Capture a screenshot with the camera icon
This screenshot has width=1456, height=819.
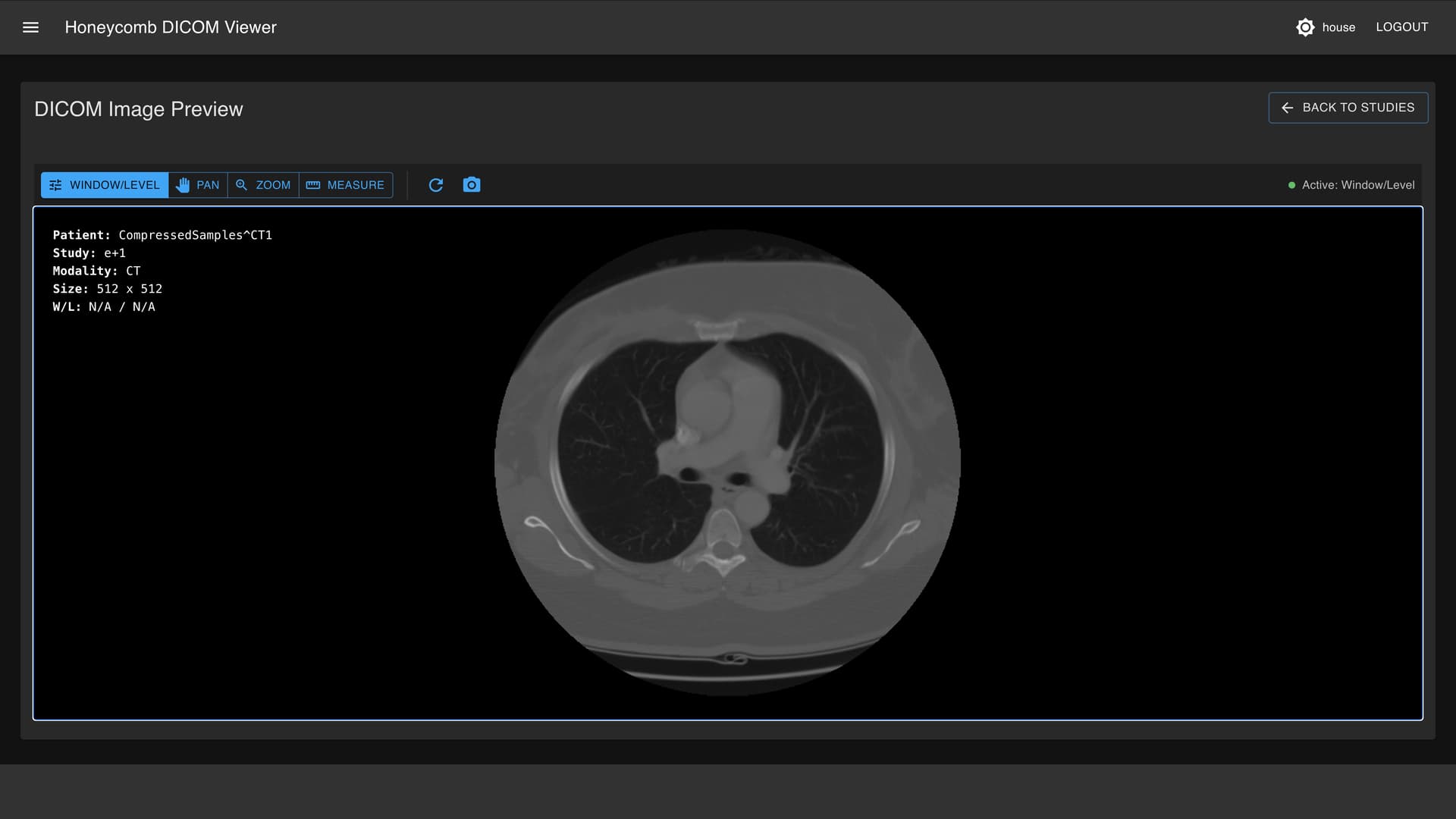[x=472, y=185]
